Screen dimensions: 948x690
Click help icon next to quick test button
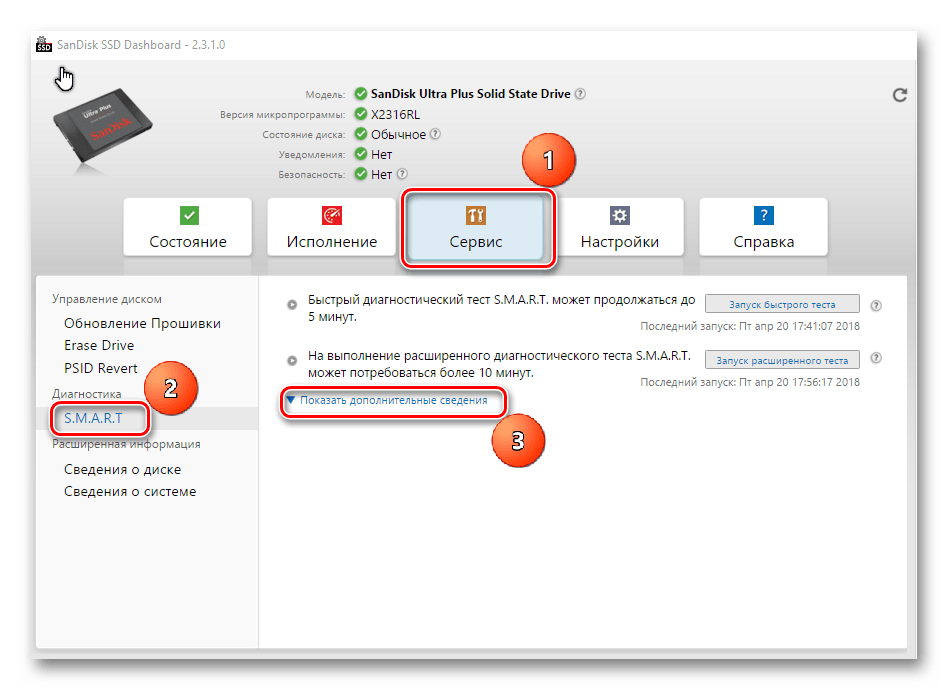click(876, 305)
